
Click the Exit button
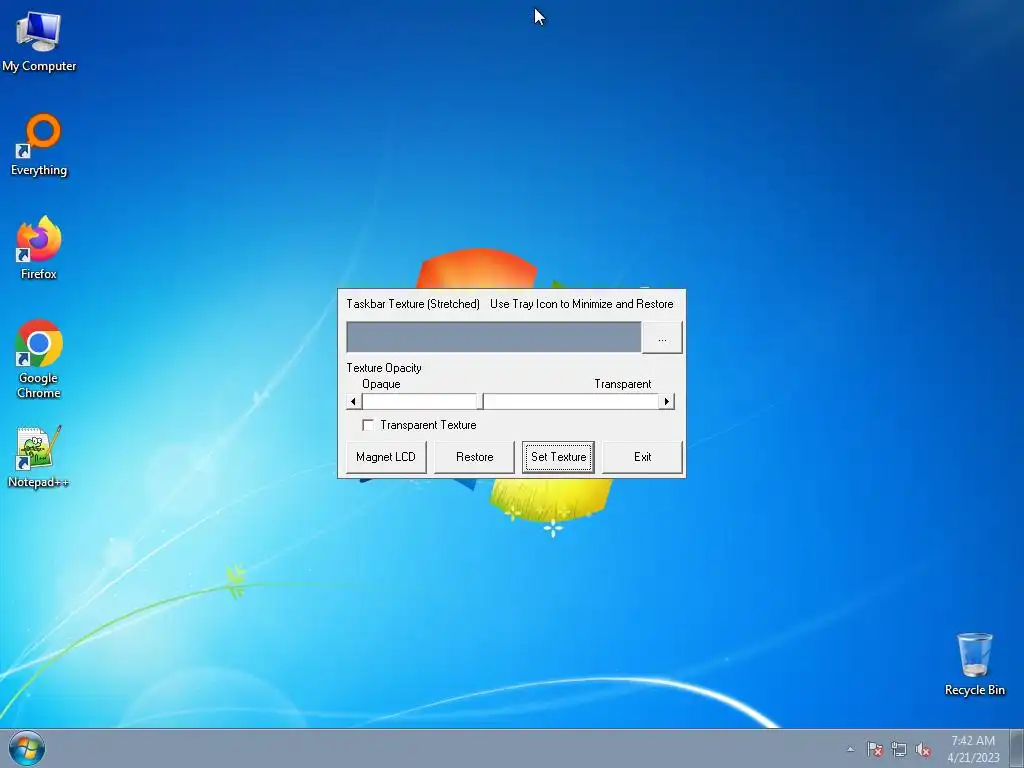[x=643, y=456]
